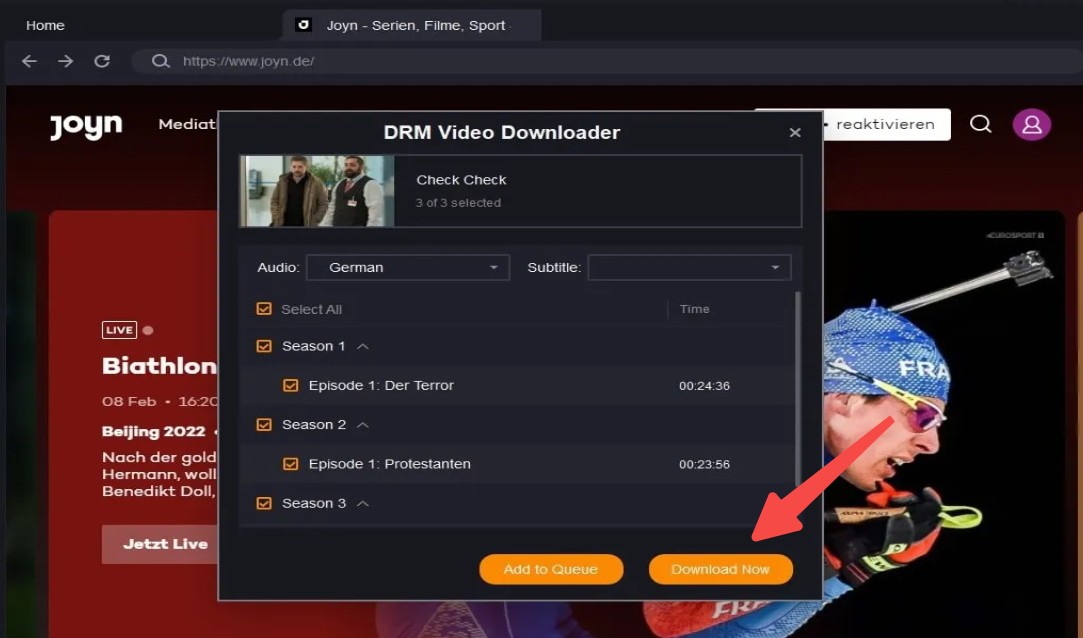1083x638 pixels.
Task: Click the LIVE badge
Action: [119, 330]
